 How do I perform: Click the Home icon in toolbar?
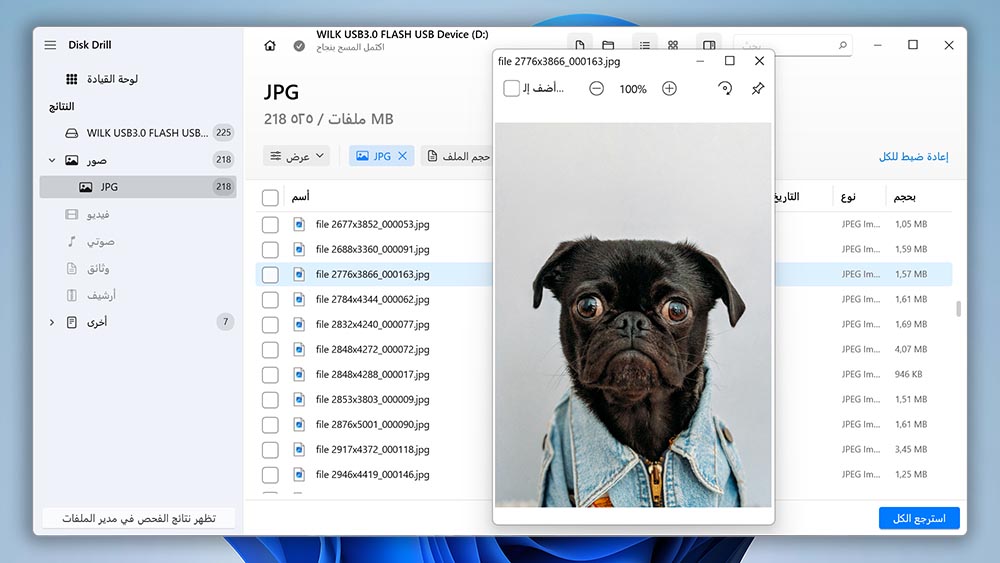pyautogui.click(x=270, y=46)
